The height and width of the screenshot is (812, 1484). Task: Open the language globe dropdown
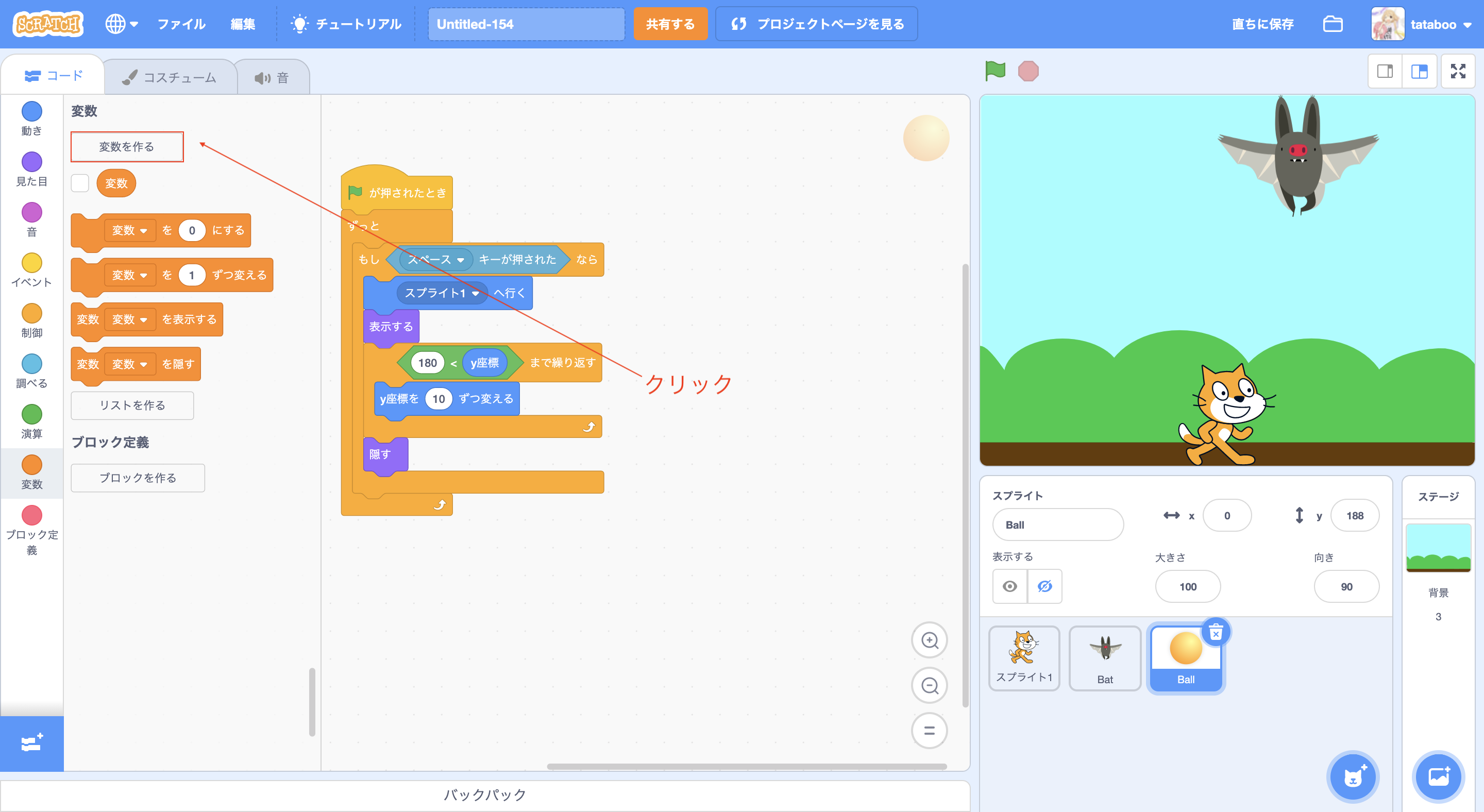(x=121, y=24)
